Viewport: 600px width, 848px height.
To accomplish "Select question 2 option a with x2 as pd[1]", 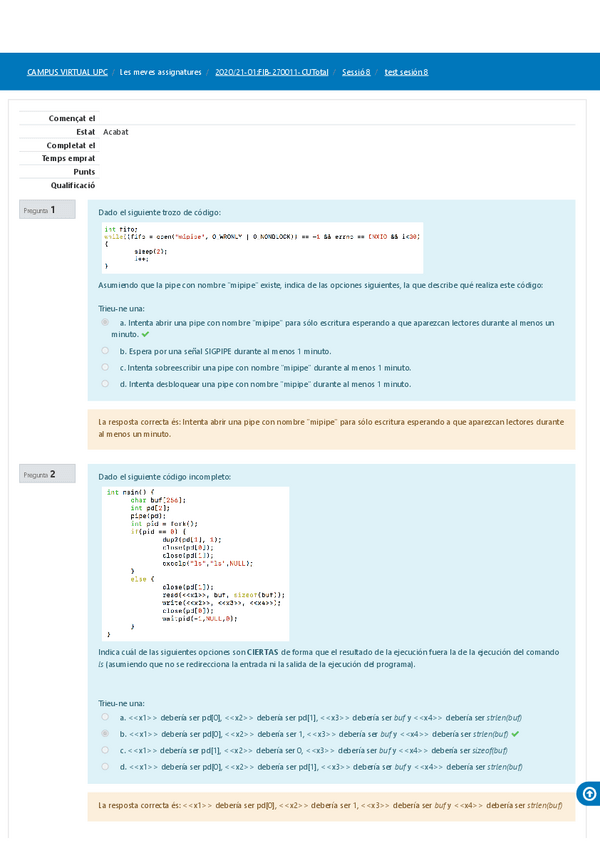I will pos(105,717).
